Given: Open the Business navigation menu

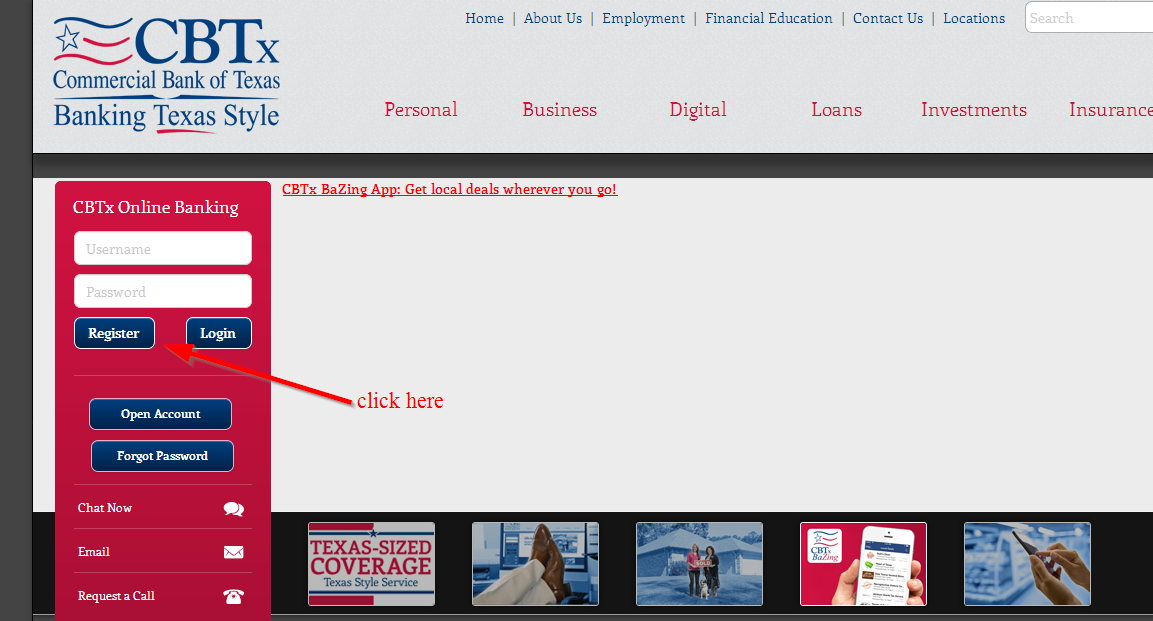Looking at the screenshot, I should click(x=560, y=110).
